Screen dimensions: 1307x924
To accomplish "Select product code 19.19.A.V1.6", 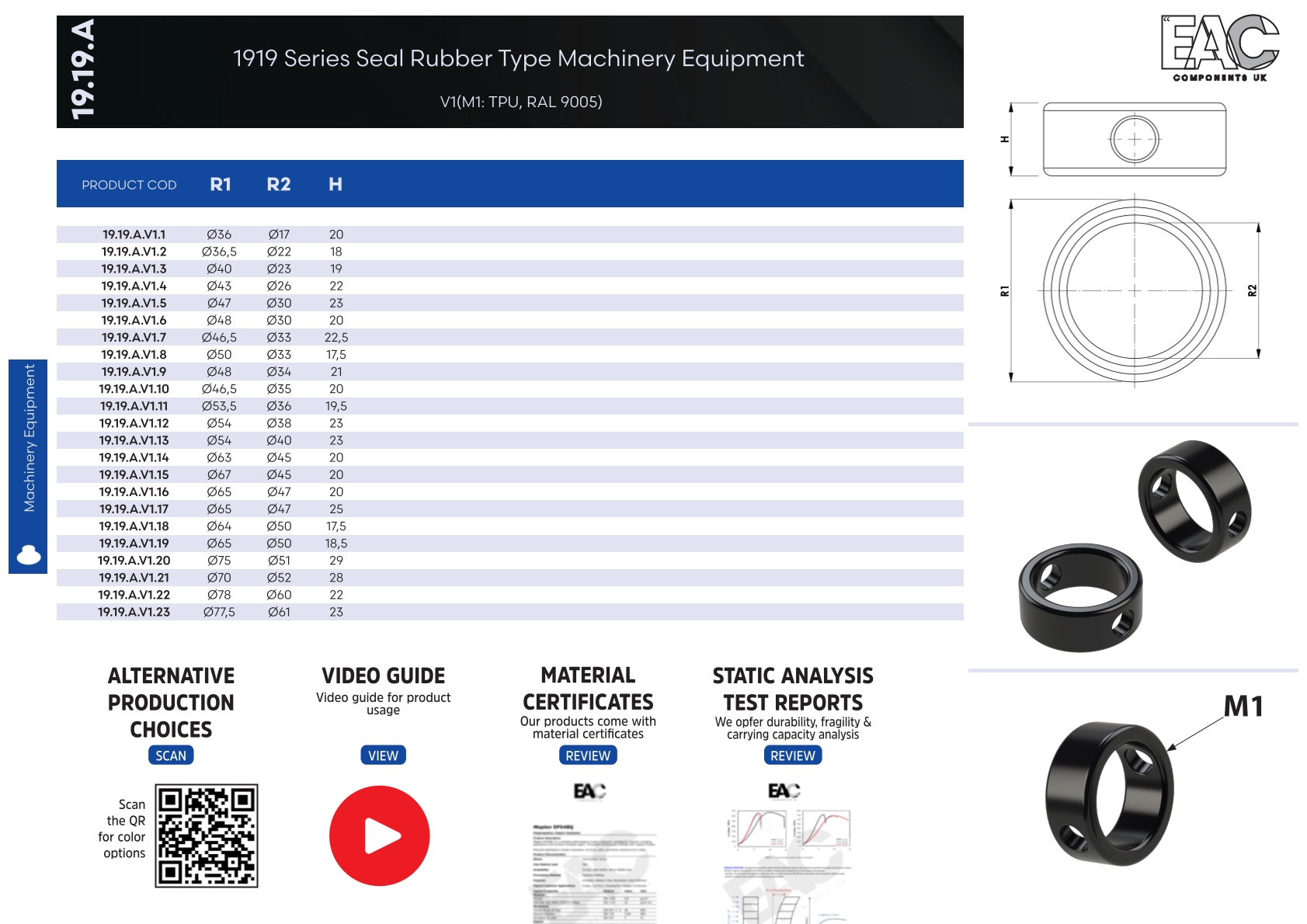I will 134,320.
